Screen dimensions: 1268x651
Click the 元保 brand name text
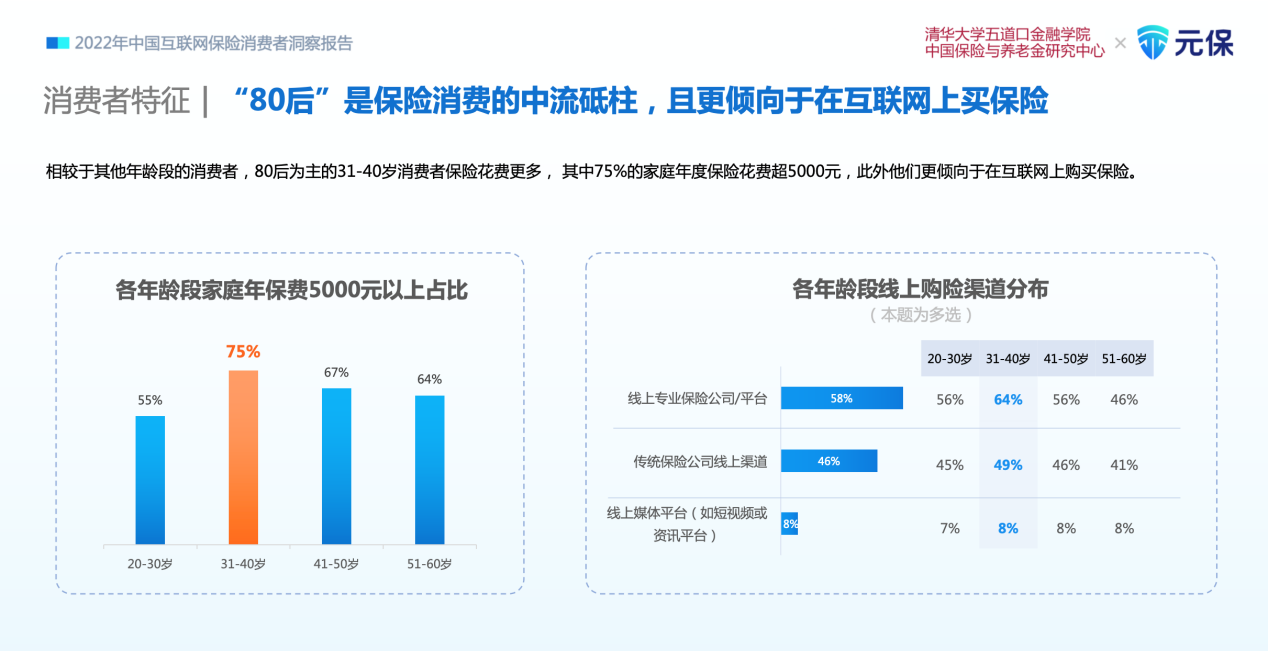coord(1203,43)
